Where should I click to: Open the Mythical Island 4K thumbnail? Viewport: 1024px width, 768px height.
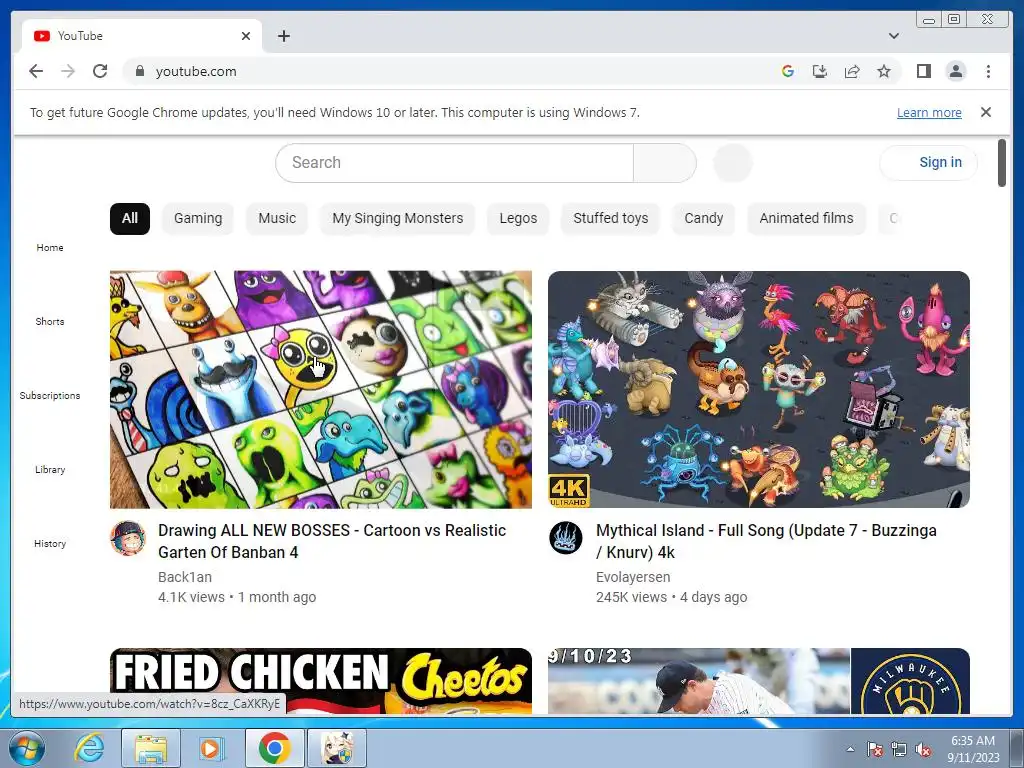tap(759, 389)
